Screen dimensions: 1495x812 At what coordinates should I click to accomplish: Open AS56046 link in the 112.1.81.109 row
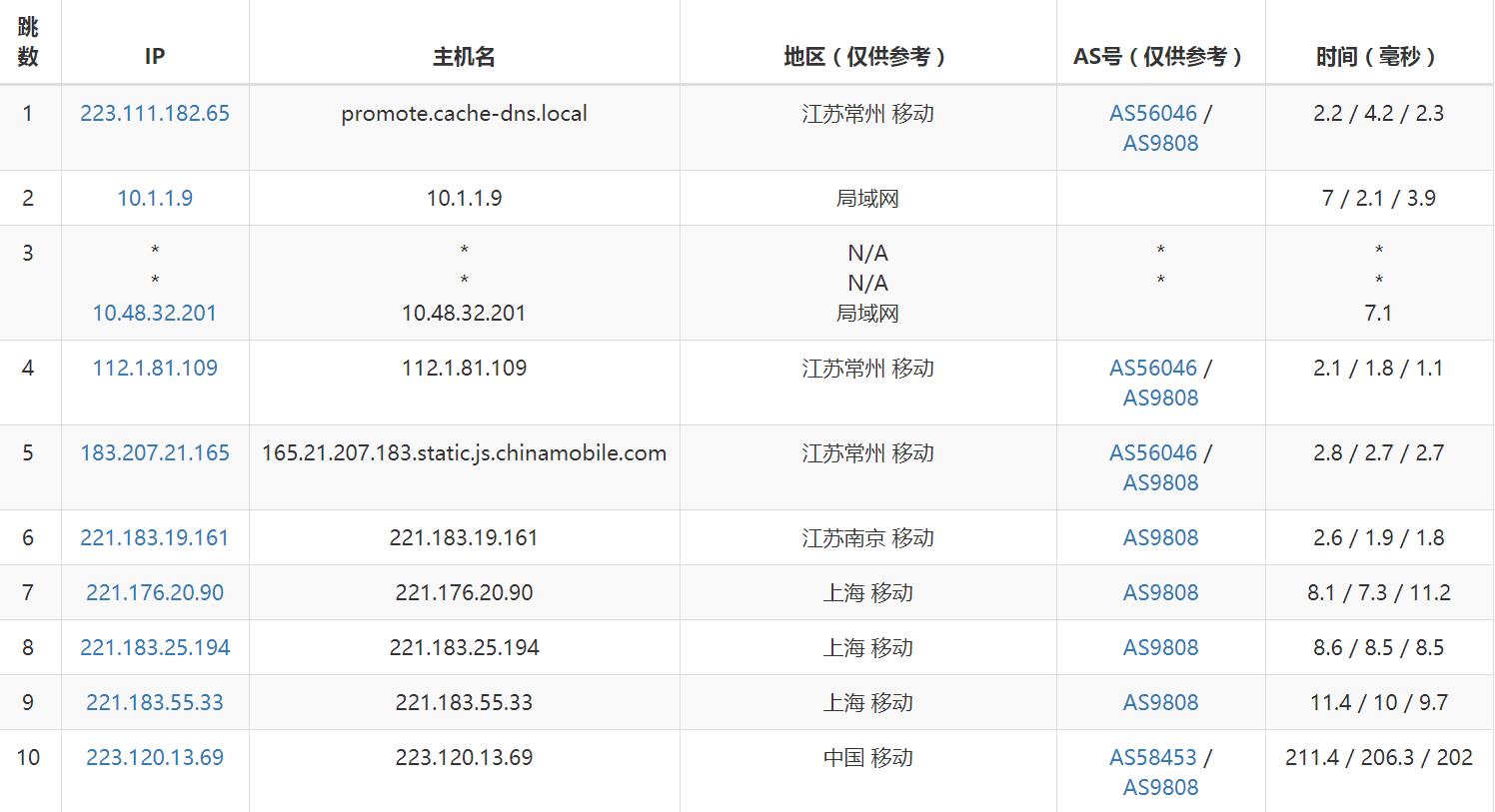1153,368
